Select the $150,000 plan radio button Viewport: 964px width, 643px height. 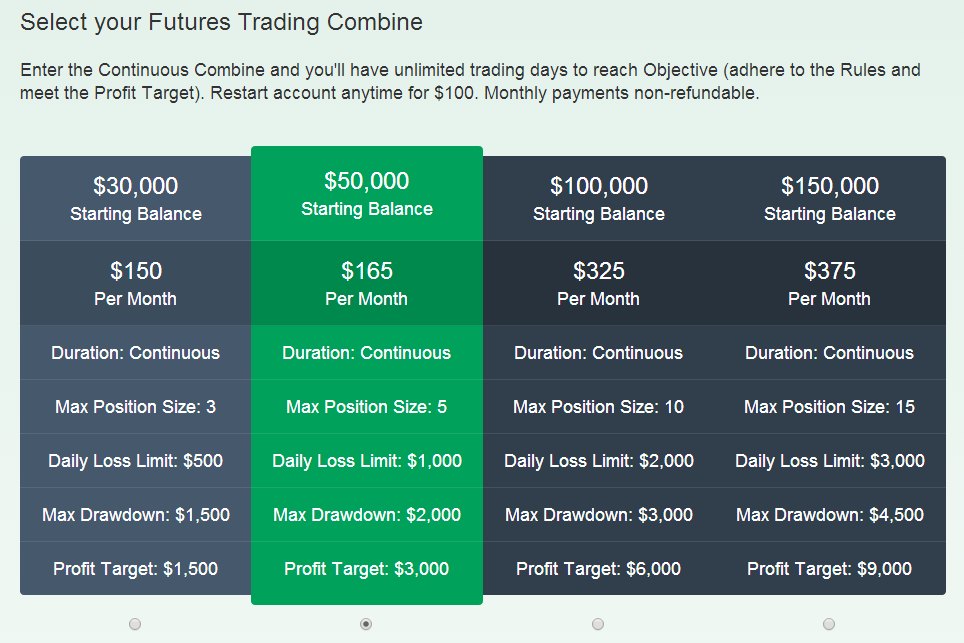[x=829, y=624]
